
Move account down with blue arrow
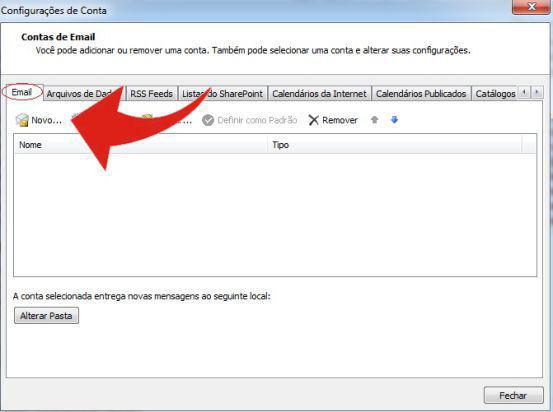(x=394, y=120)
